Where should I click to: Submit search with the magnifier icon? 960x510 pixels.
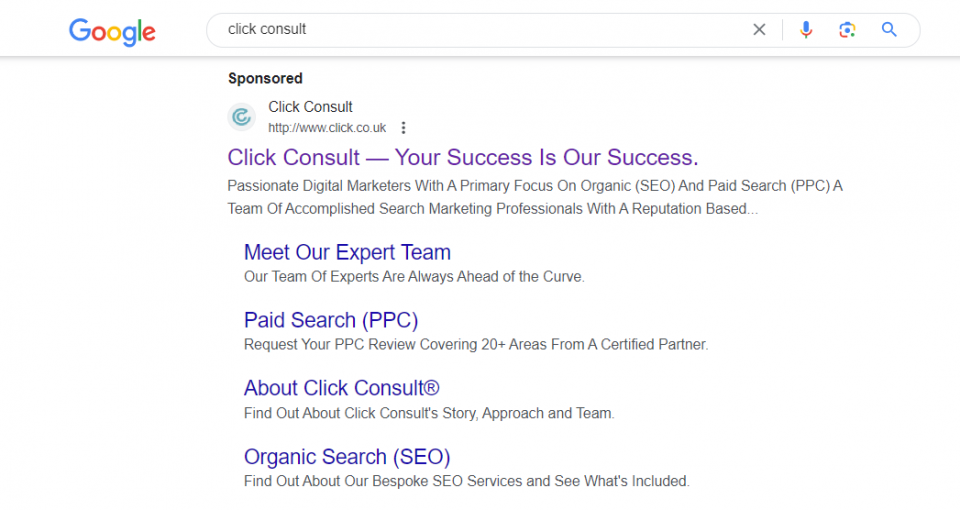[889, 29]
